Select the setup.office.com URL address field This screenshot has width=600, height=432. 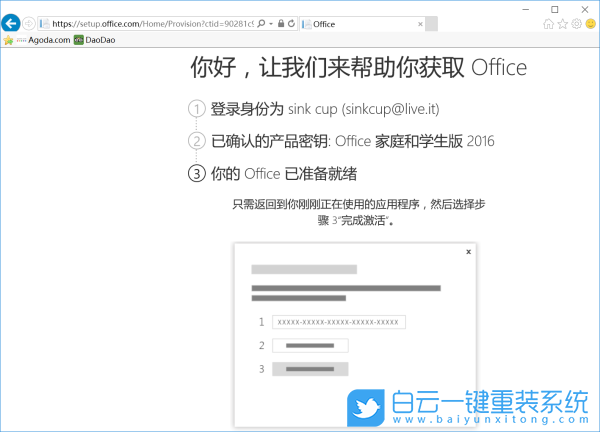coord(153,24)
